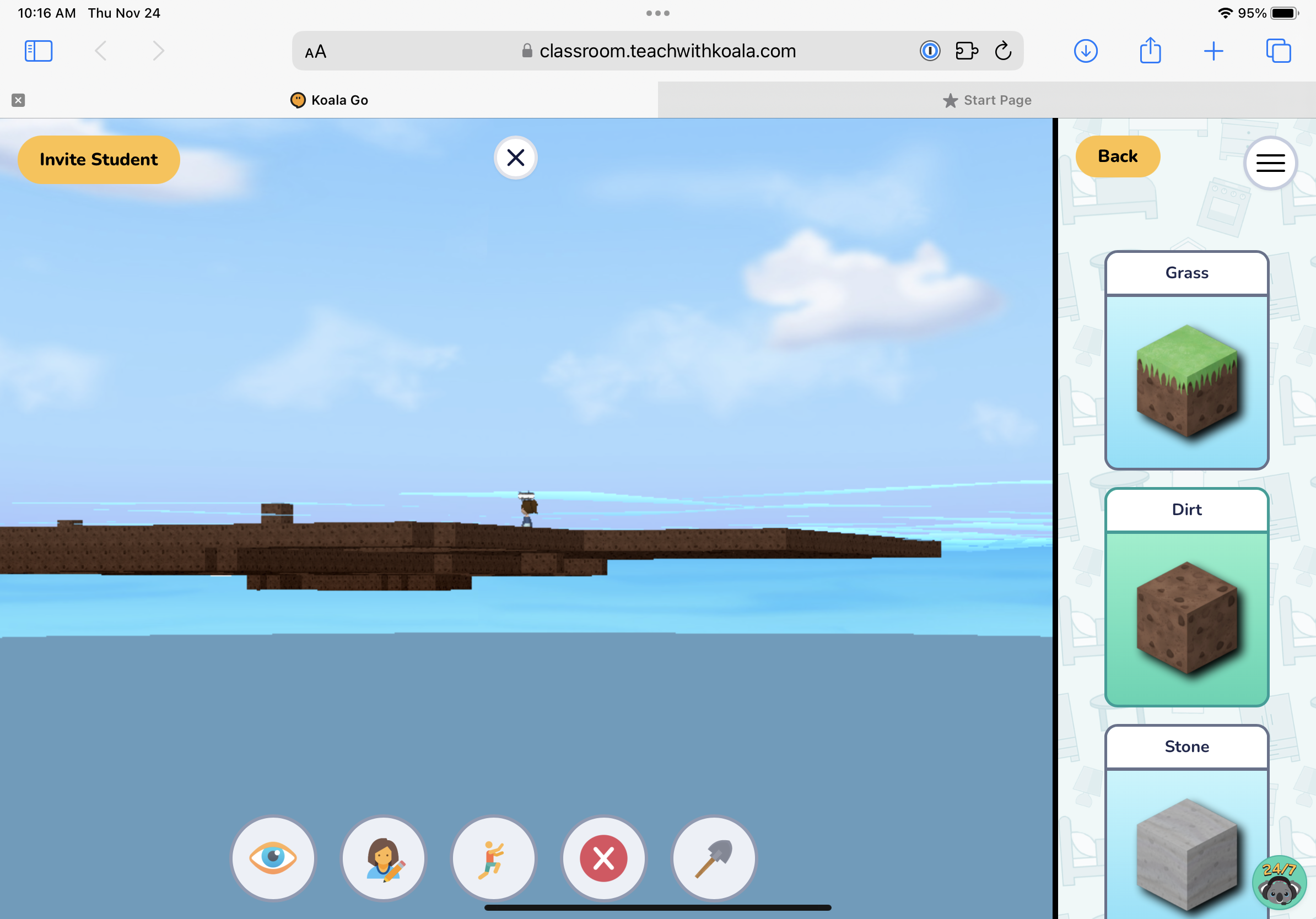Select the shovel digging tool

click(x=714, y=858)
